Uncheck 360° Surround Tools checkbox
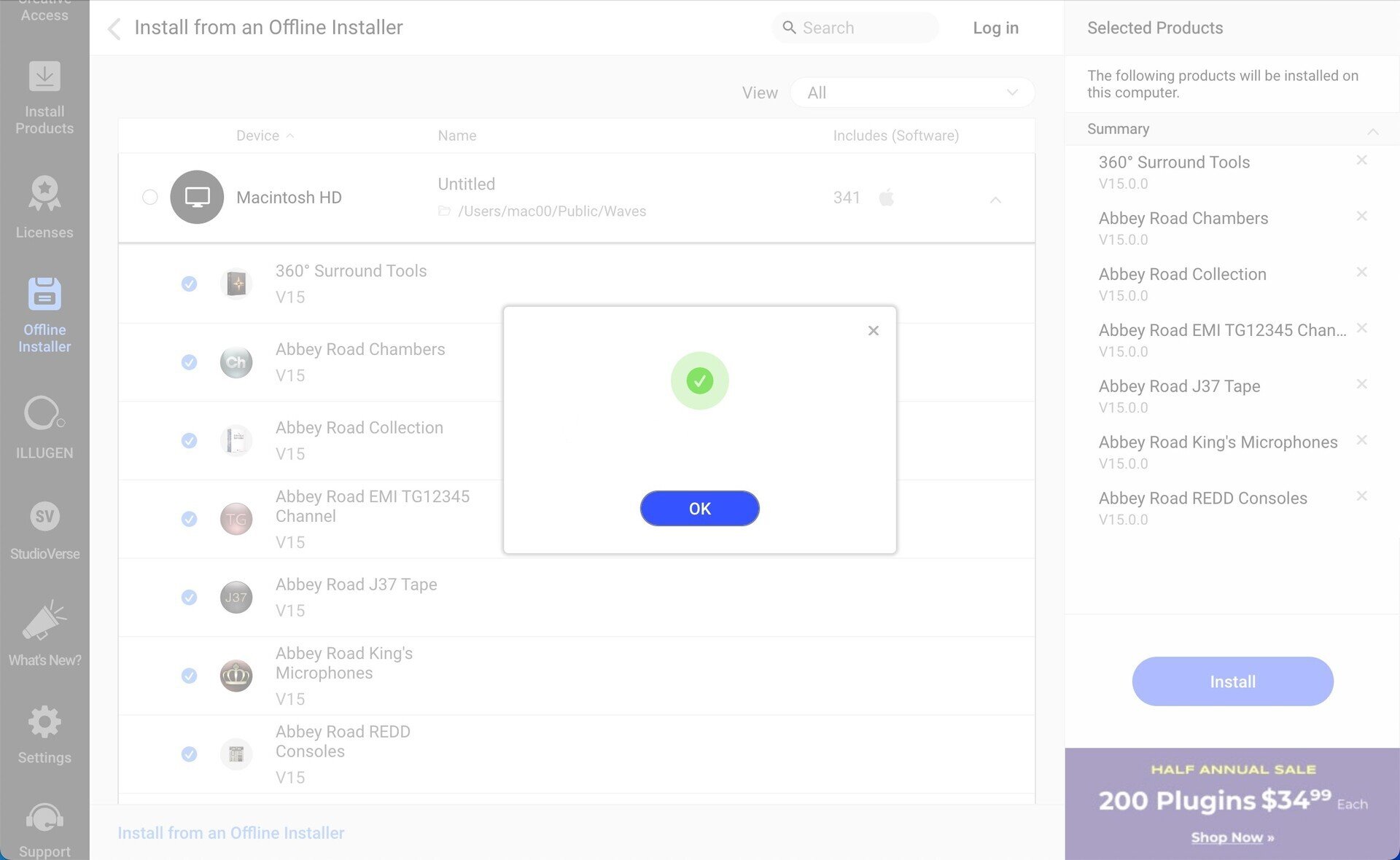The width and height of the screenshot is (1400, 860). pyautogui.click(x=189, y=284)
